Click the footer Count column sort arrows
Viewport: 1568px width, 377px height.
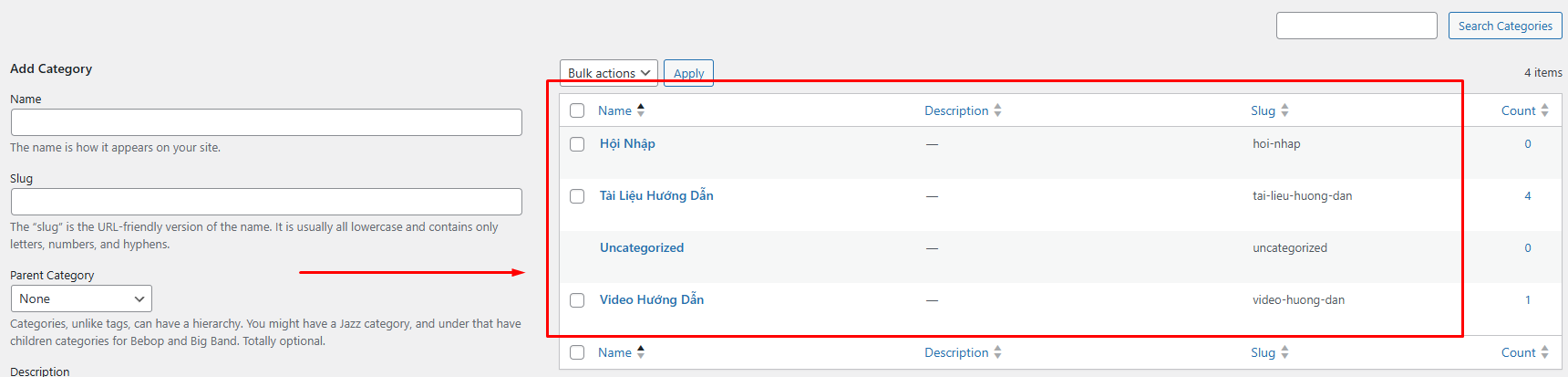tap(1544, 352)
